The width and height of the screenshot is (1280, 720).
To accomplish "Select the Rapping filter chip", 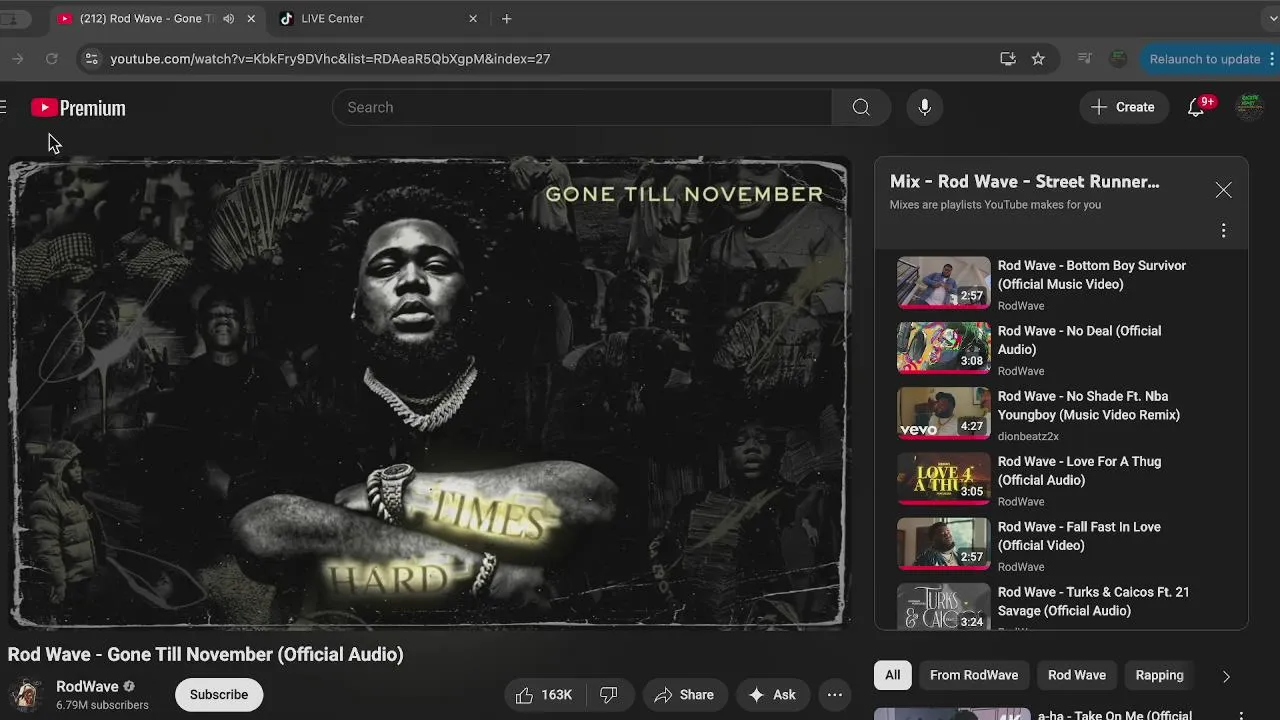I will click(x=1159, y=675).
